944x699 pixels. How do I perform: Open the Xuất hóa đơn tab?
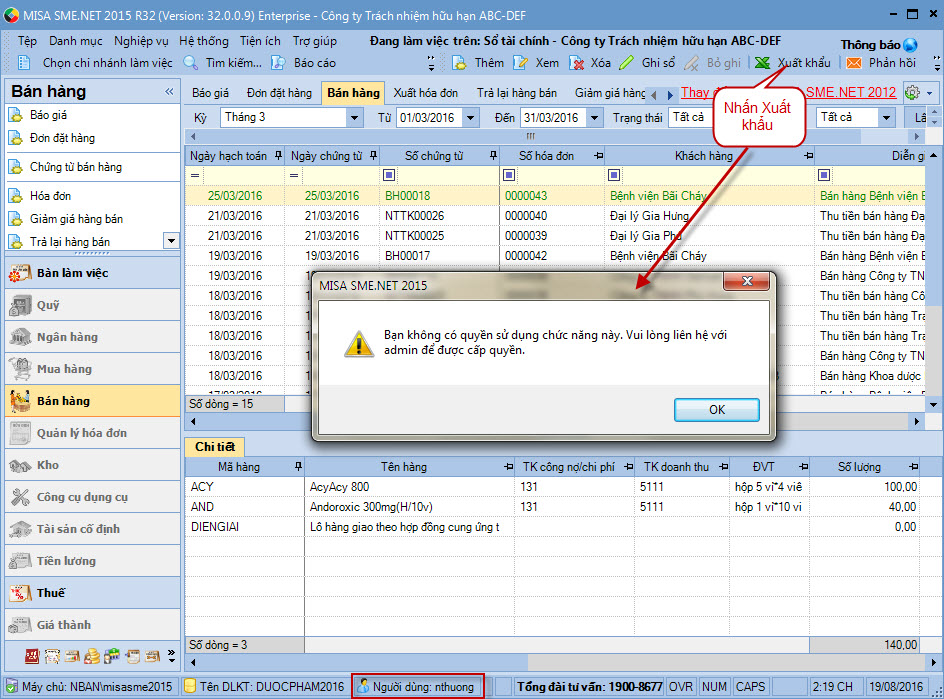point(426,93)
